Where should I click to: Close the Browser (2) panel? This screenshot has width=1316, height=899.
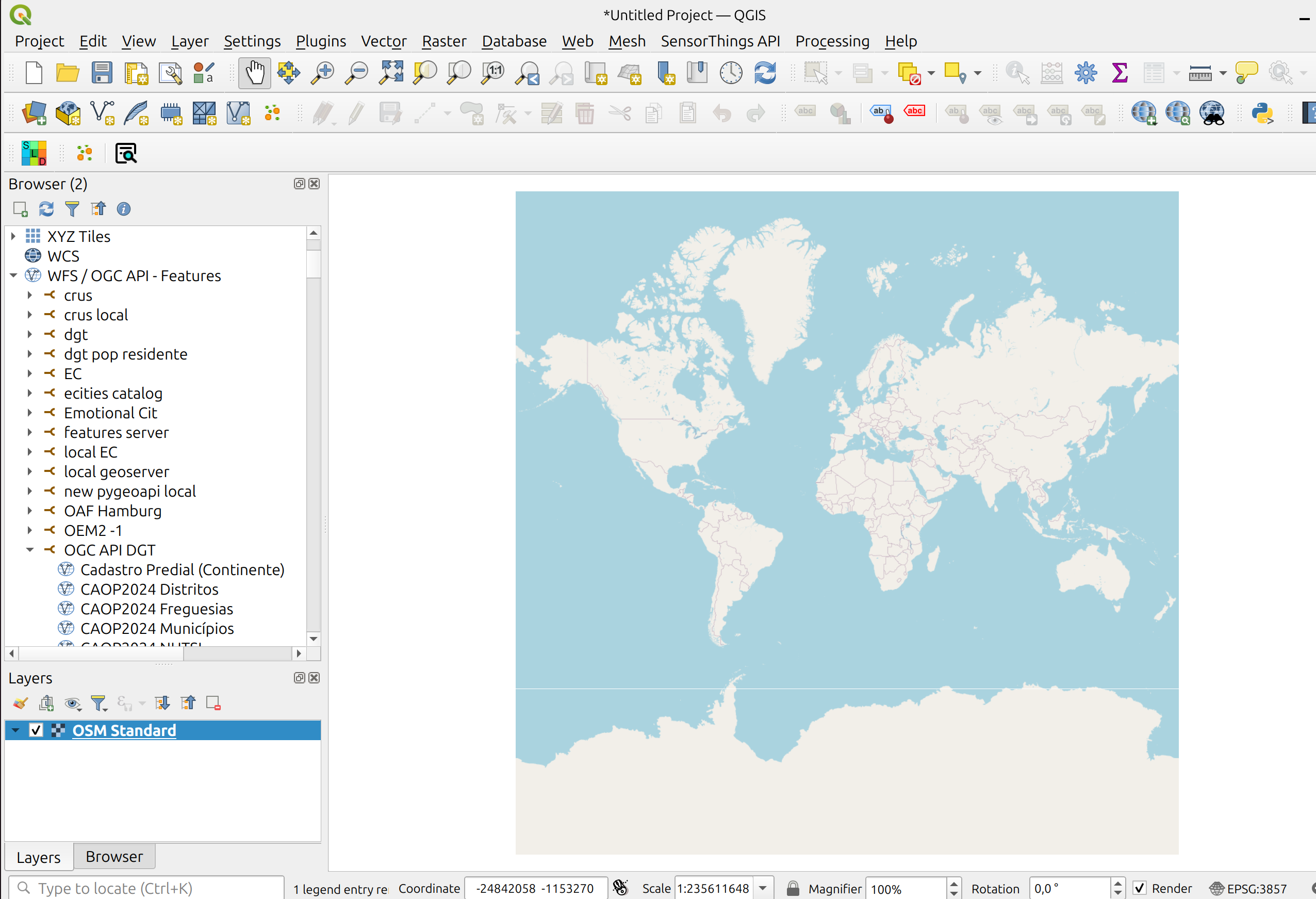pyautogui.click(x=314, y=184)
